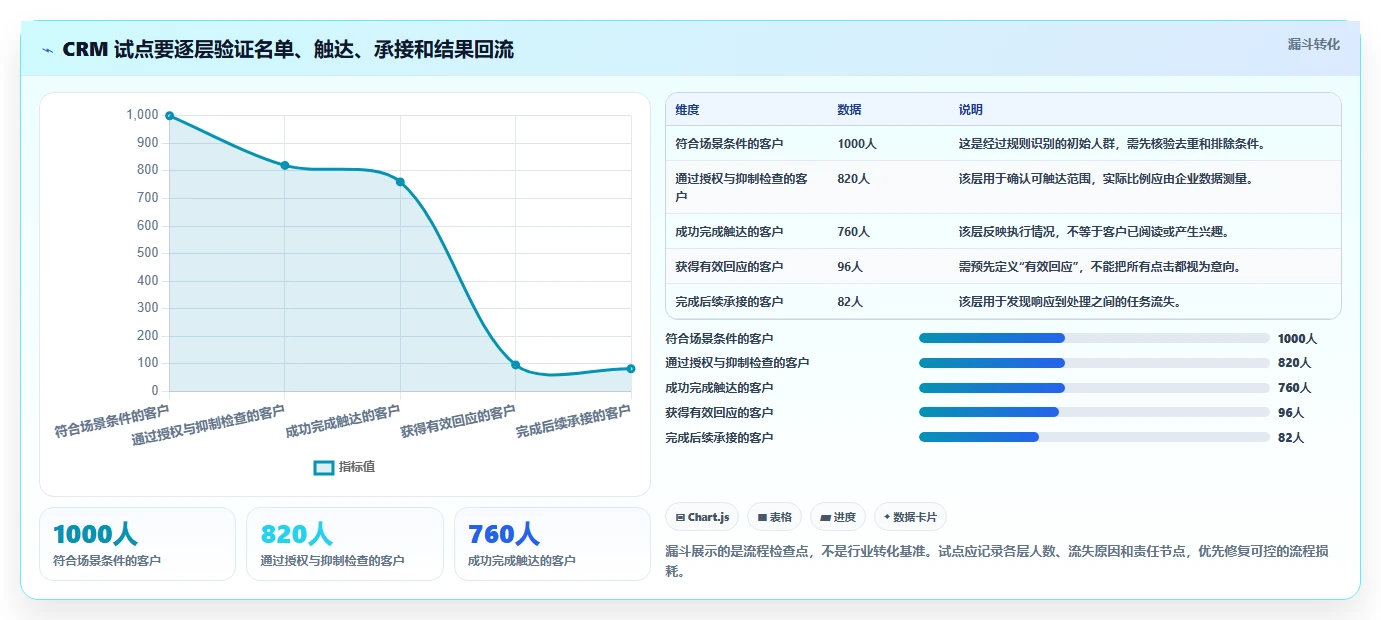
Task: Click progress bar for 通过授权与抑制检查的客户
Action: [1094, 363]
